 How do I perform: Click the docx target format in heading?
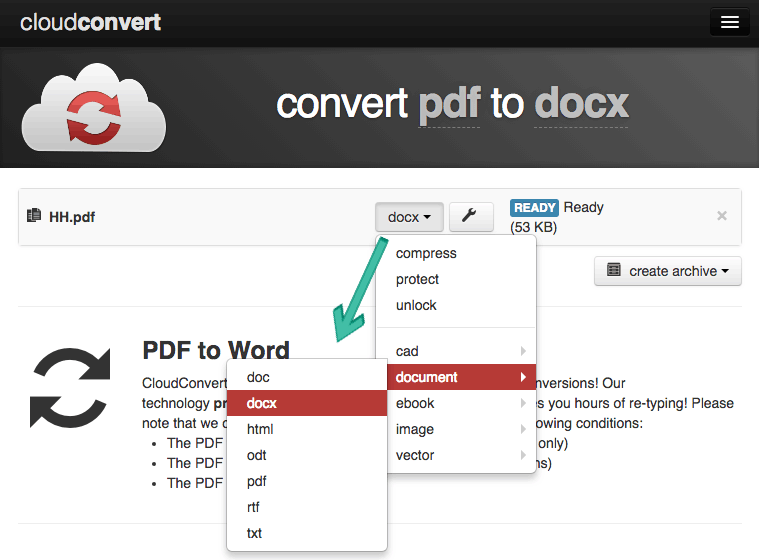(x=581, y=104)
